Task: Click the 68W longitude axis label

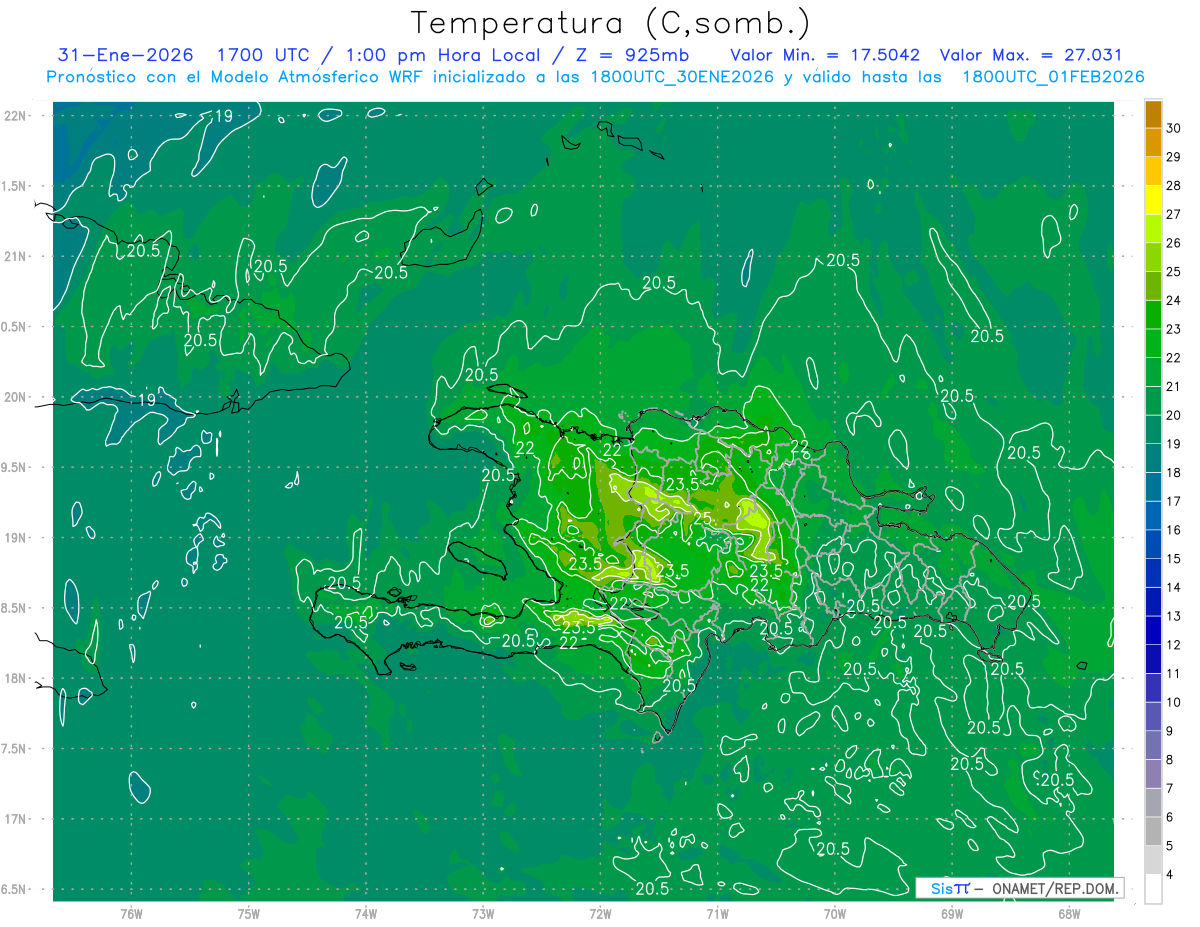Action: [x=1068, y=914]
